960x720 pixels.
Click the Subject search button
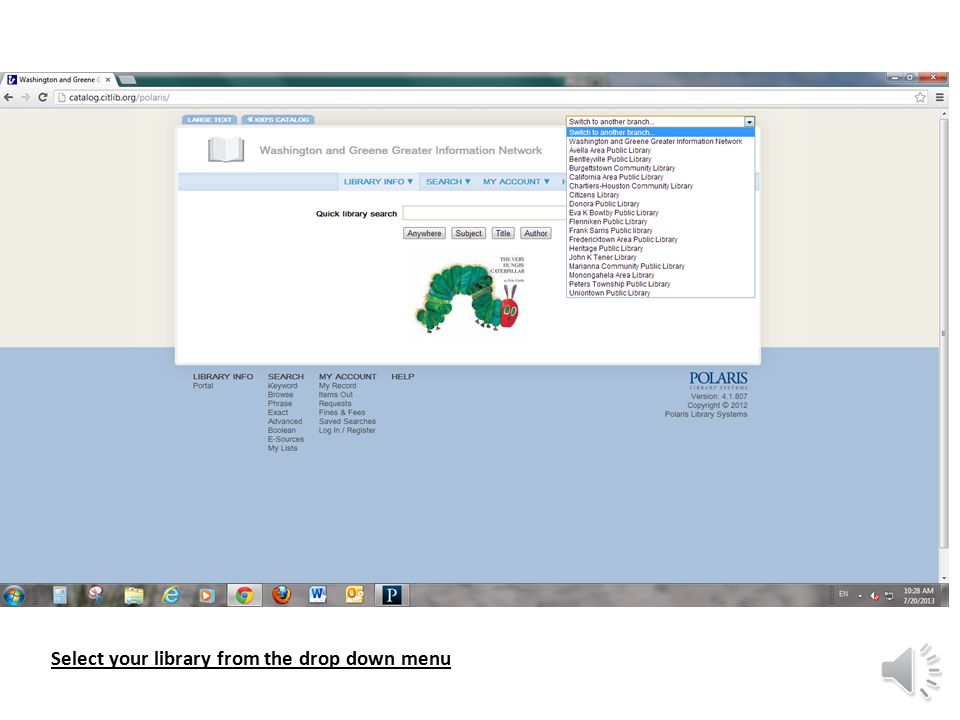pyautogui.click(x=468, y=233)
